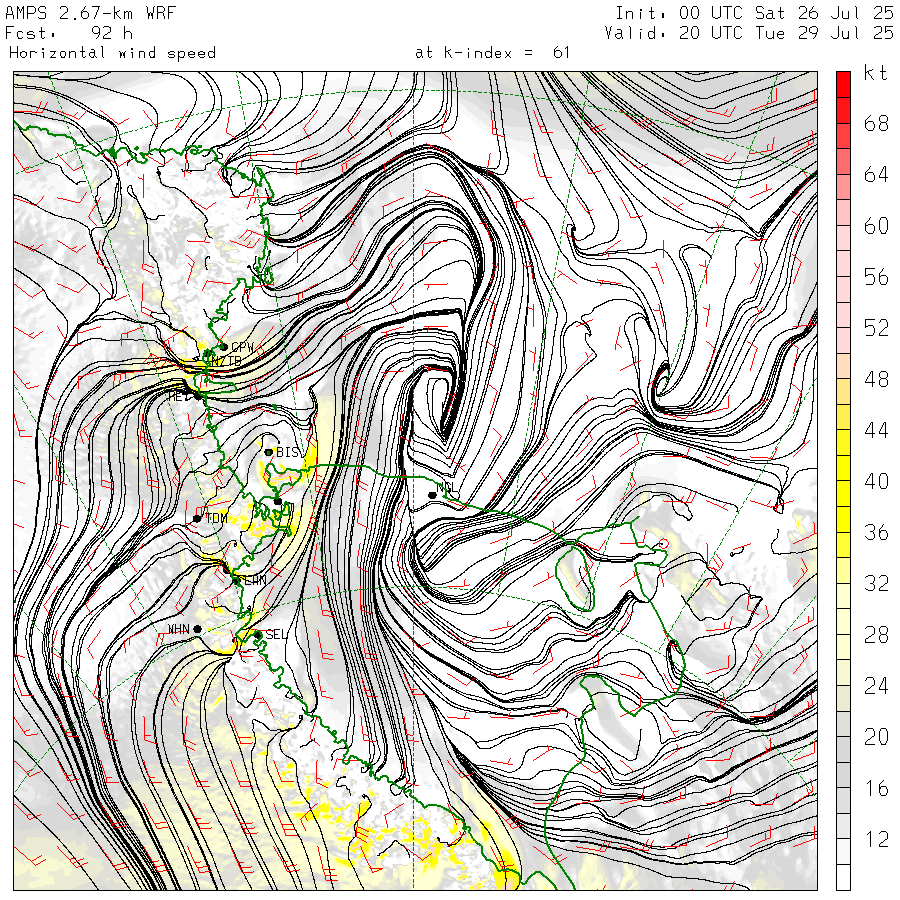Click the 64 value on color bar
Image resolution: width=900 pixels, height=900 pixels.
876,174
